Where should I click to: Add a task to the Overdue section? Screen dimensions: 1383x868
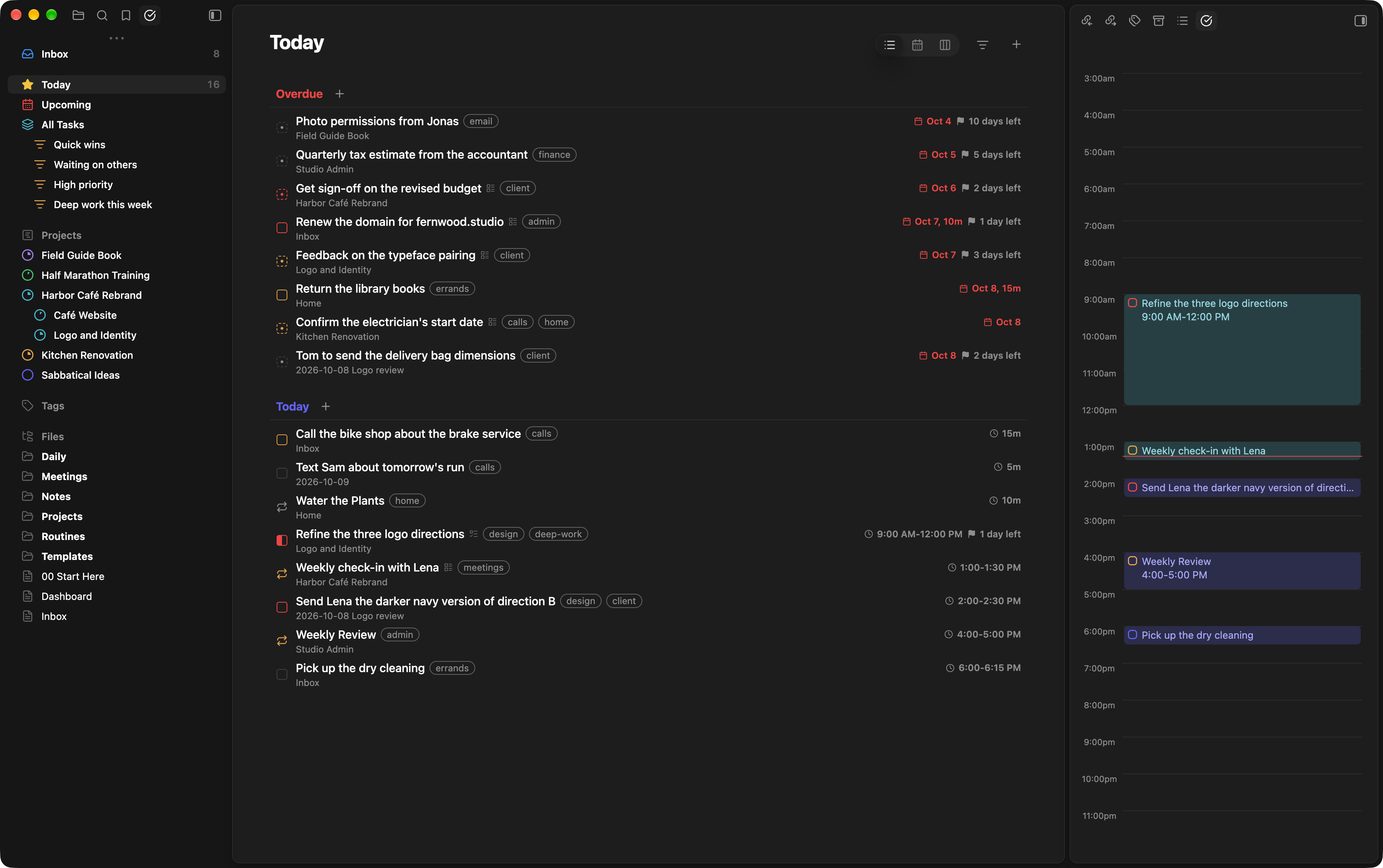tap(340, 94)
